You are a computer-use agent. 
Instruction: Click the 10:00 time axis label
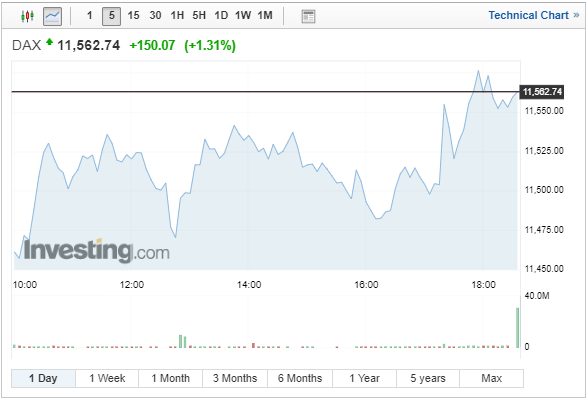pos(25,285)
